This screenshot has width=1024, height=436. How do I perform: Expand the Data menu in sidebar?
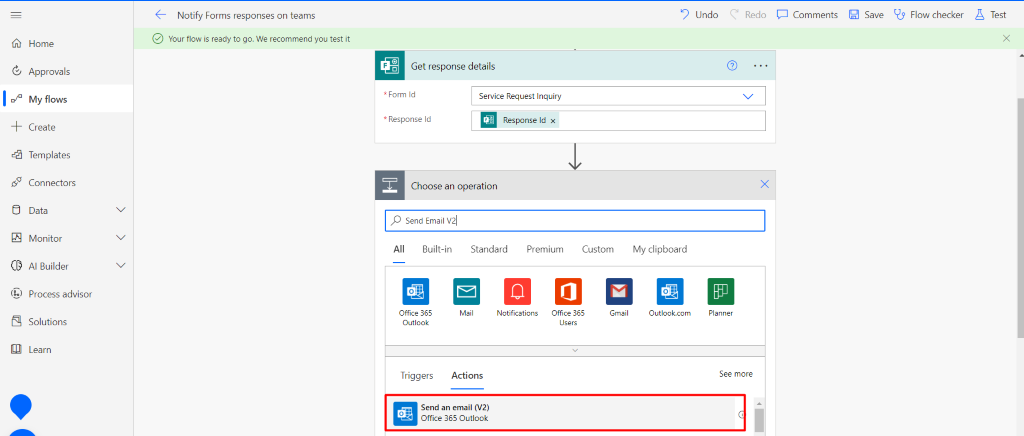(121, 210)
